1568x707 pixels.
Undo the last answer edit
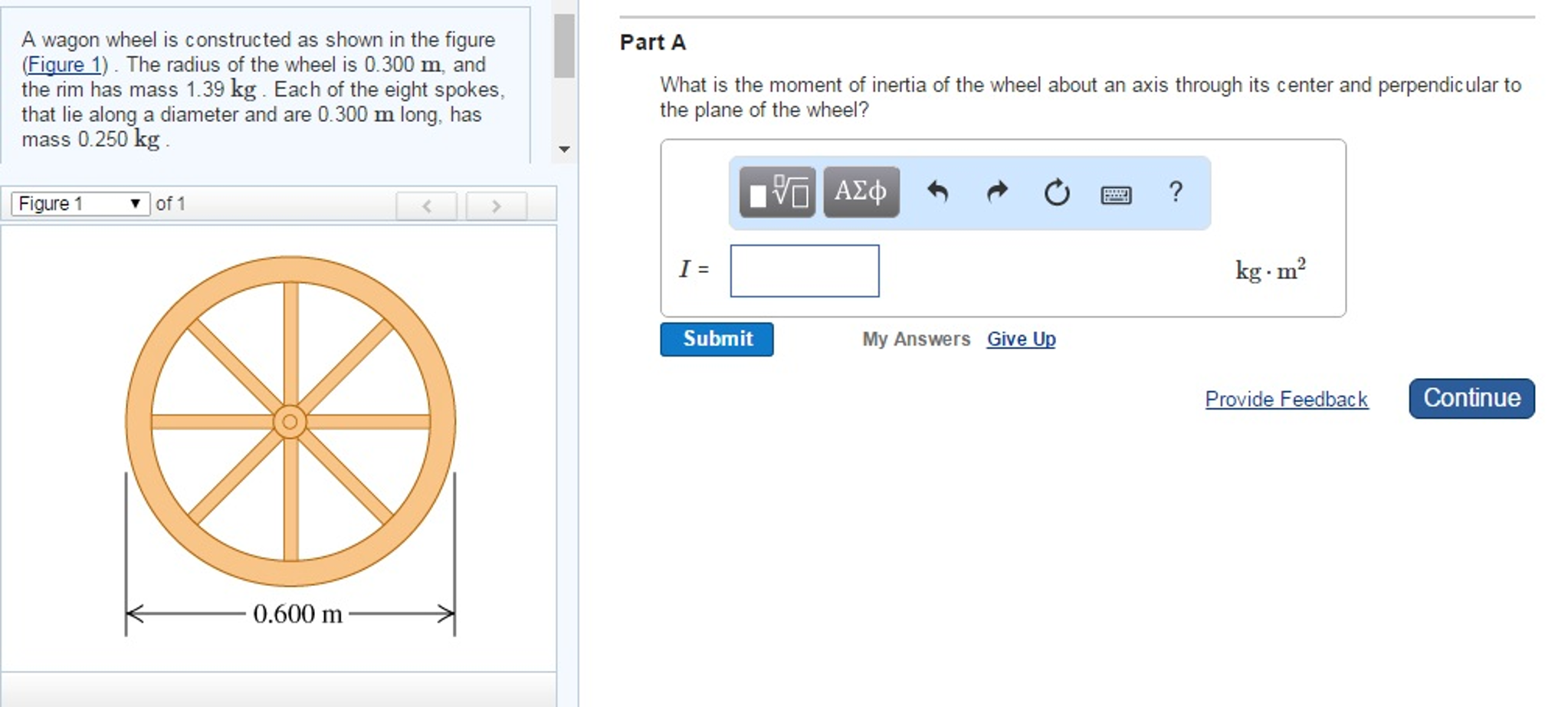point(938,192)
